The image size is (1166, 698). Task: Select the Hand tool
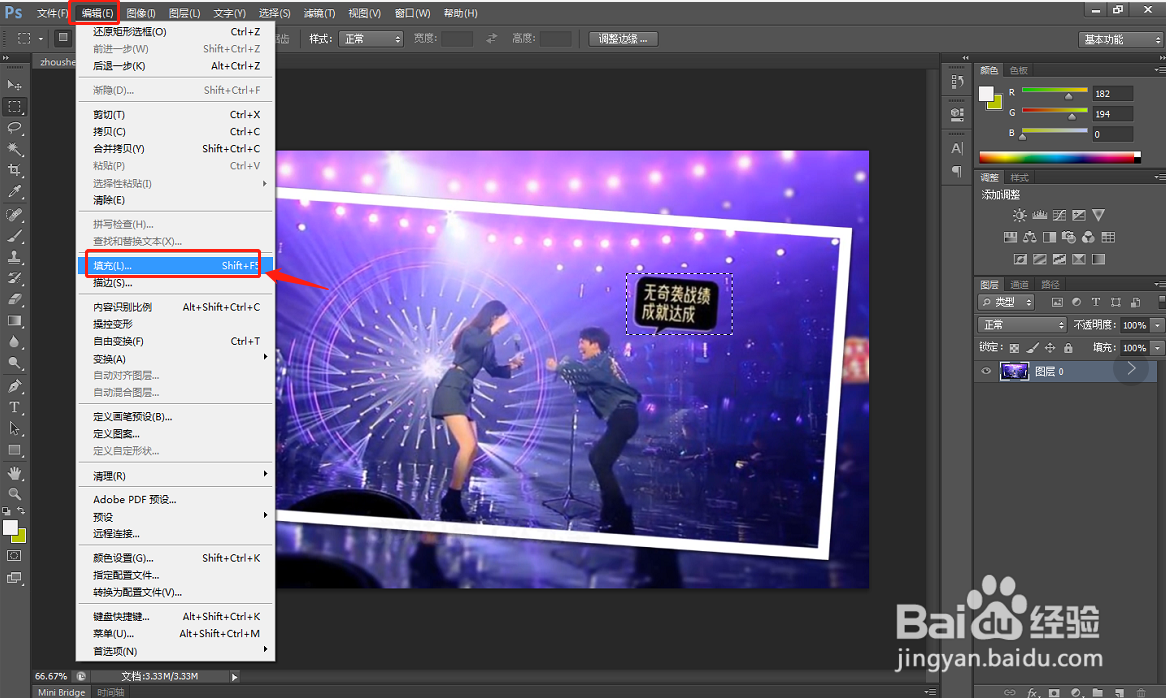point(14,474)
